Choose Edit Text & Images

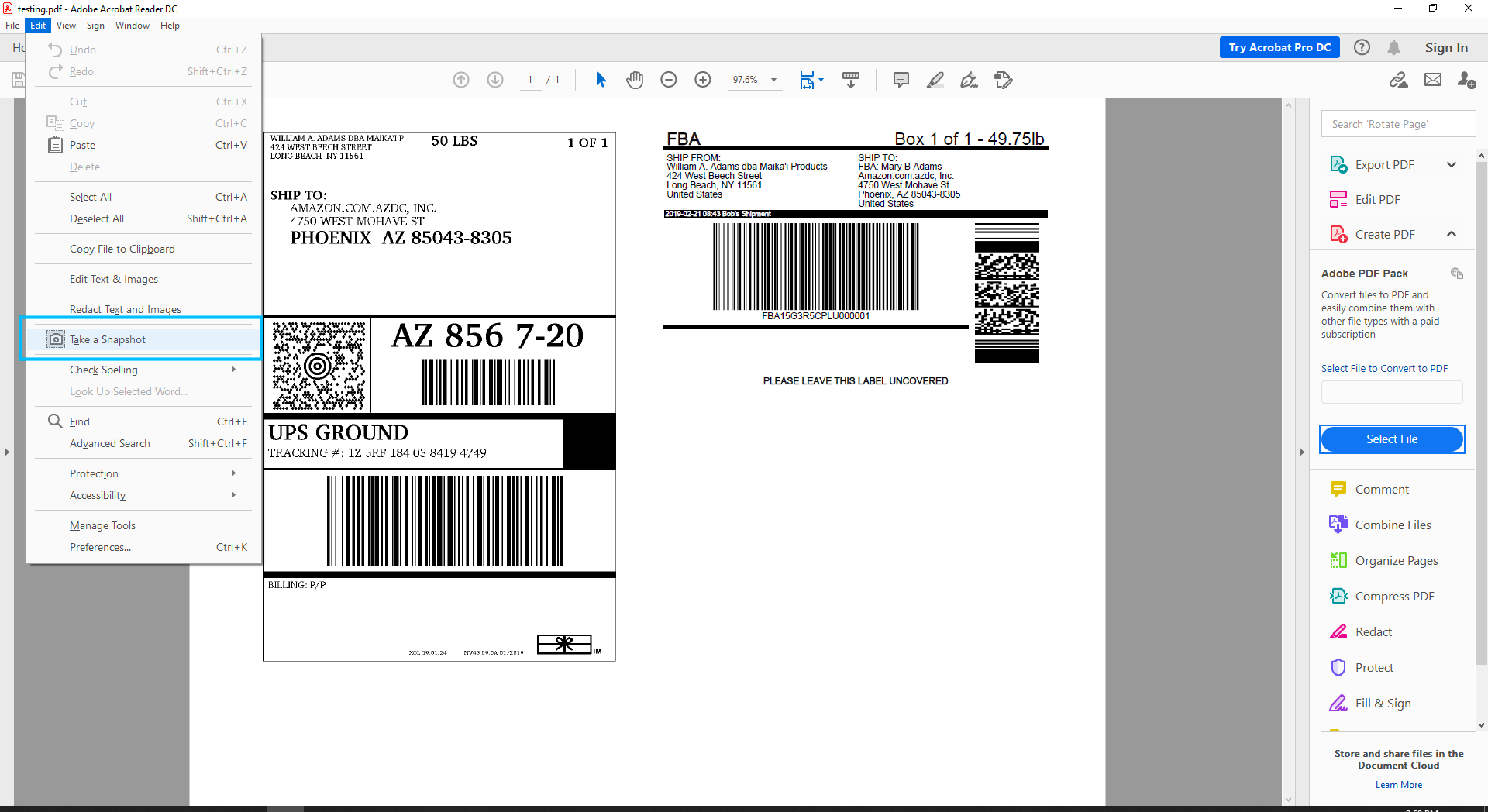tap(143, 279)
